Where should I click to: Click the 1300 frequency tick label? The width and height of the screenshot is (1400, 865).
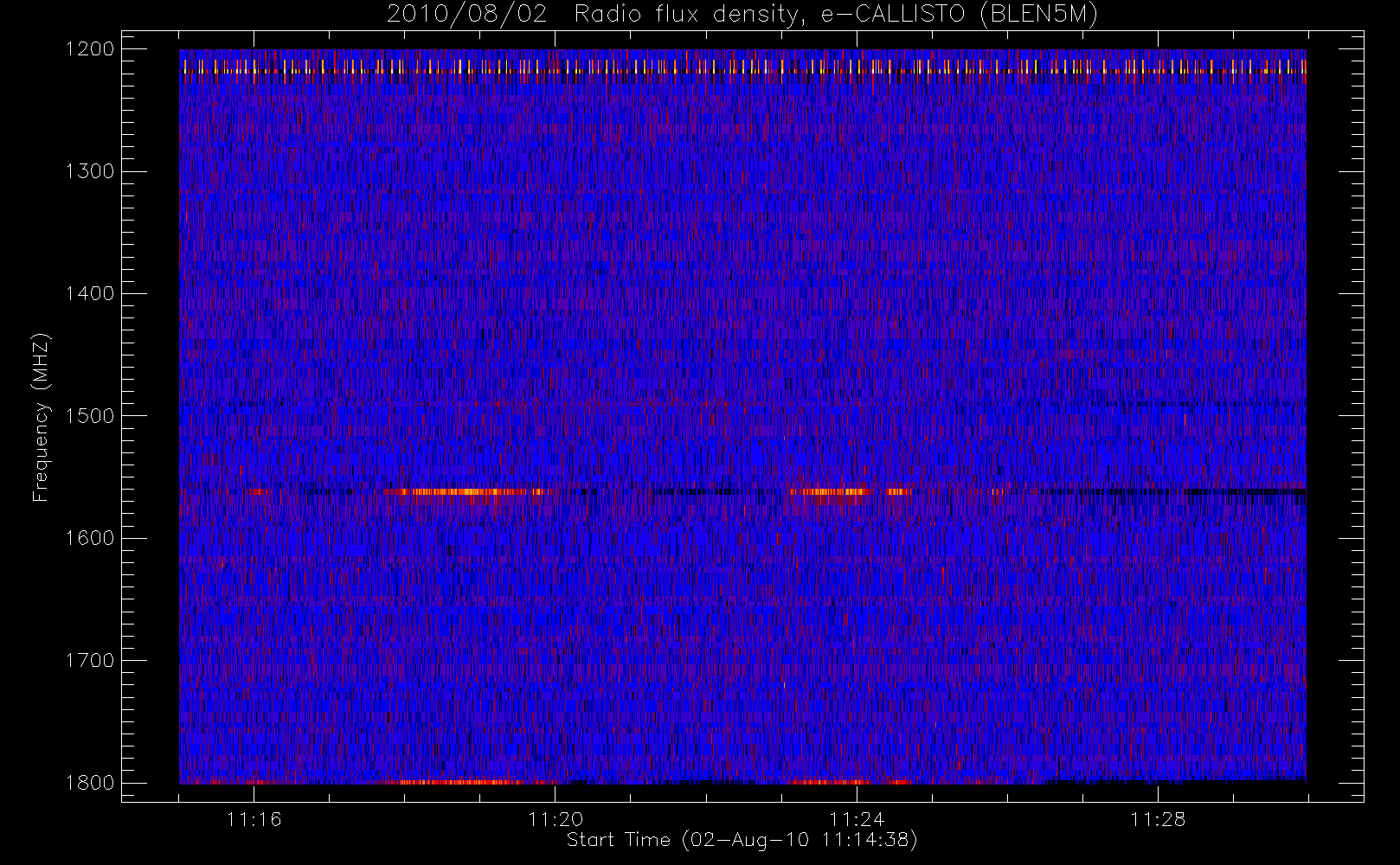click(90, 171)
